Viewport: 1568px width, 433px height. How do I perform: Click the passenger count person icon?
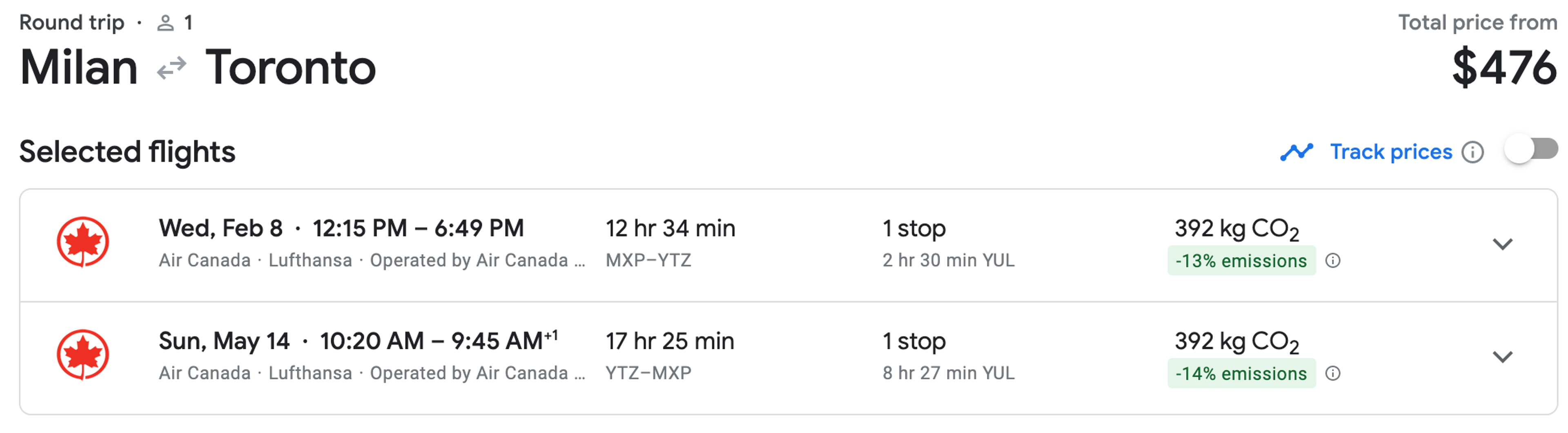point(165,23)
